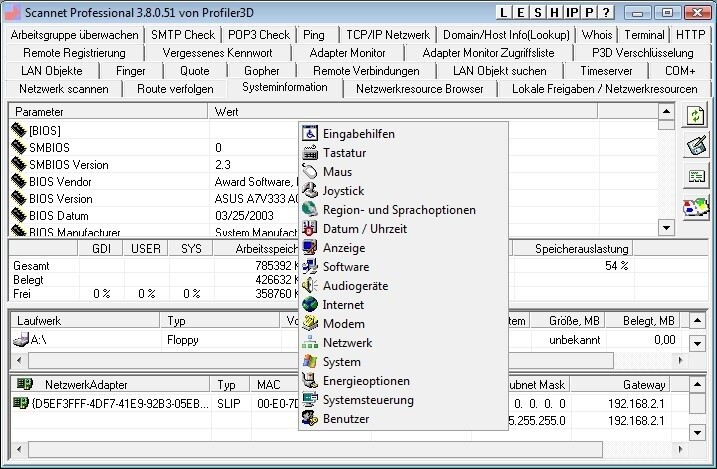717x469 pixels.
Task: Click the IP title bar button
Action: coord(572,12)
